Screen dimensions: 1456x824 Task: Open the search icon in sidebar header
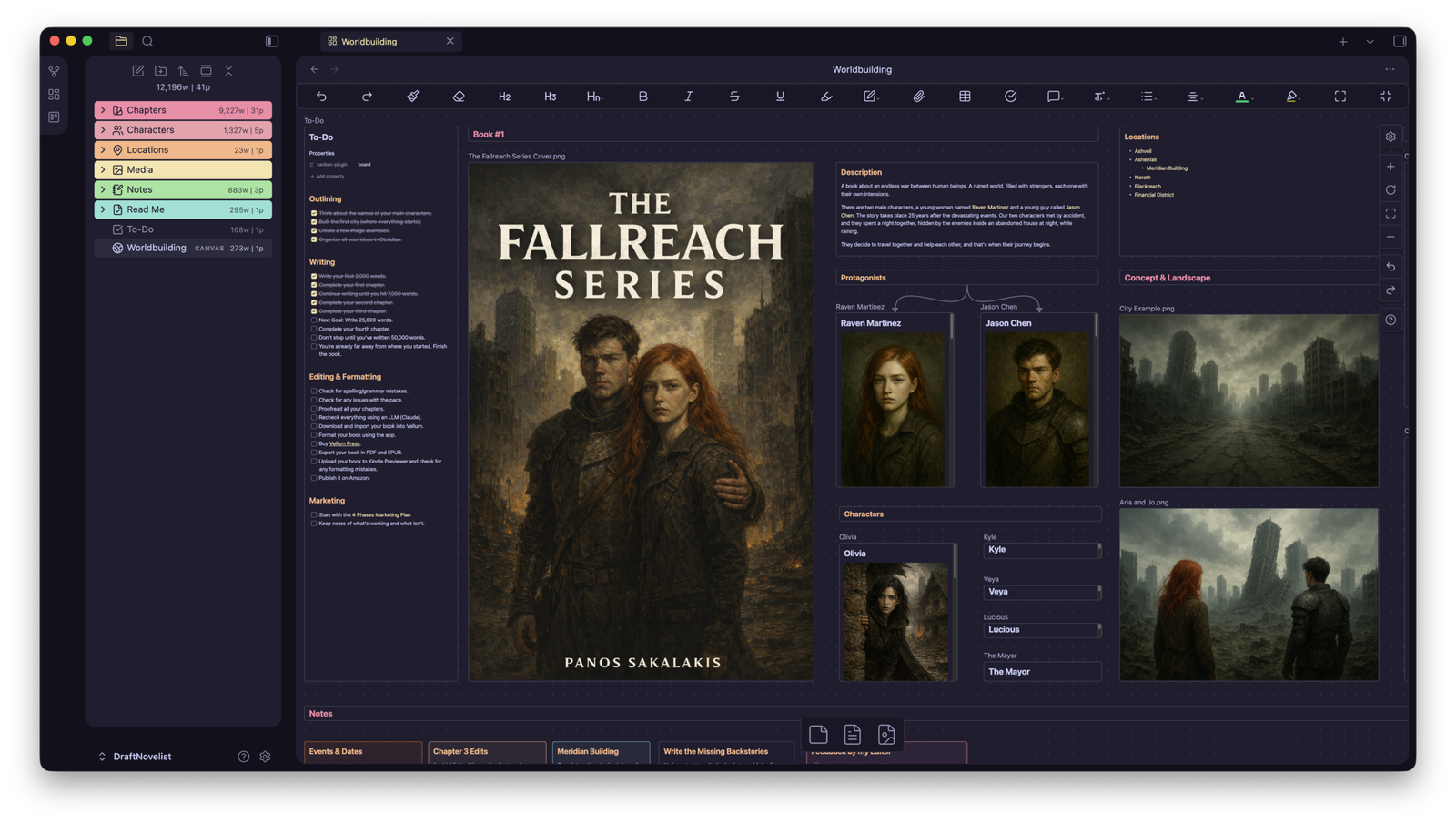point(147,41)
